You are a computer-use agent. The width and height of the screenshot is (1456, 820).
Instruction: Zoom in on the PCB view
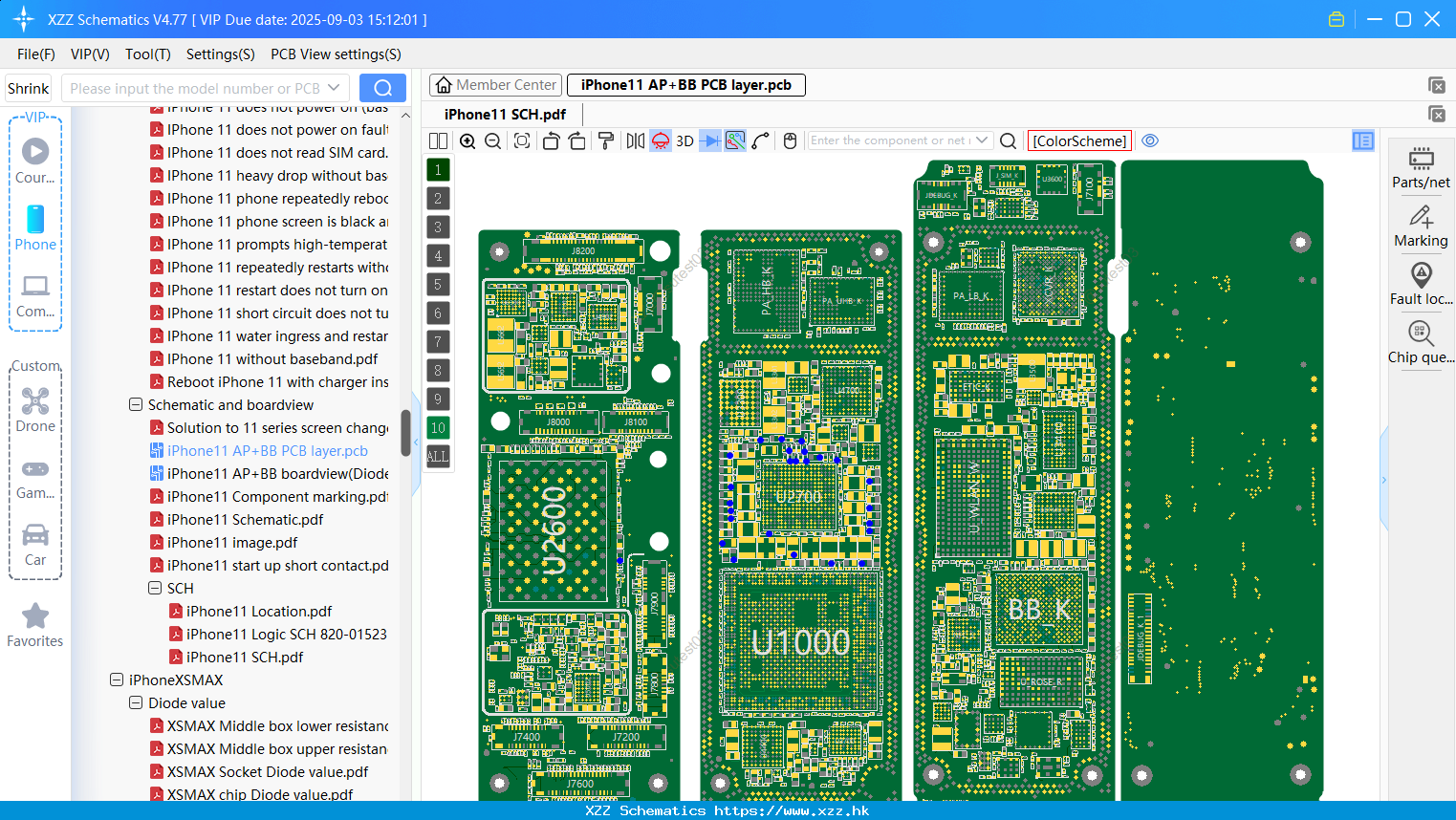click(467, 140)
